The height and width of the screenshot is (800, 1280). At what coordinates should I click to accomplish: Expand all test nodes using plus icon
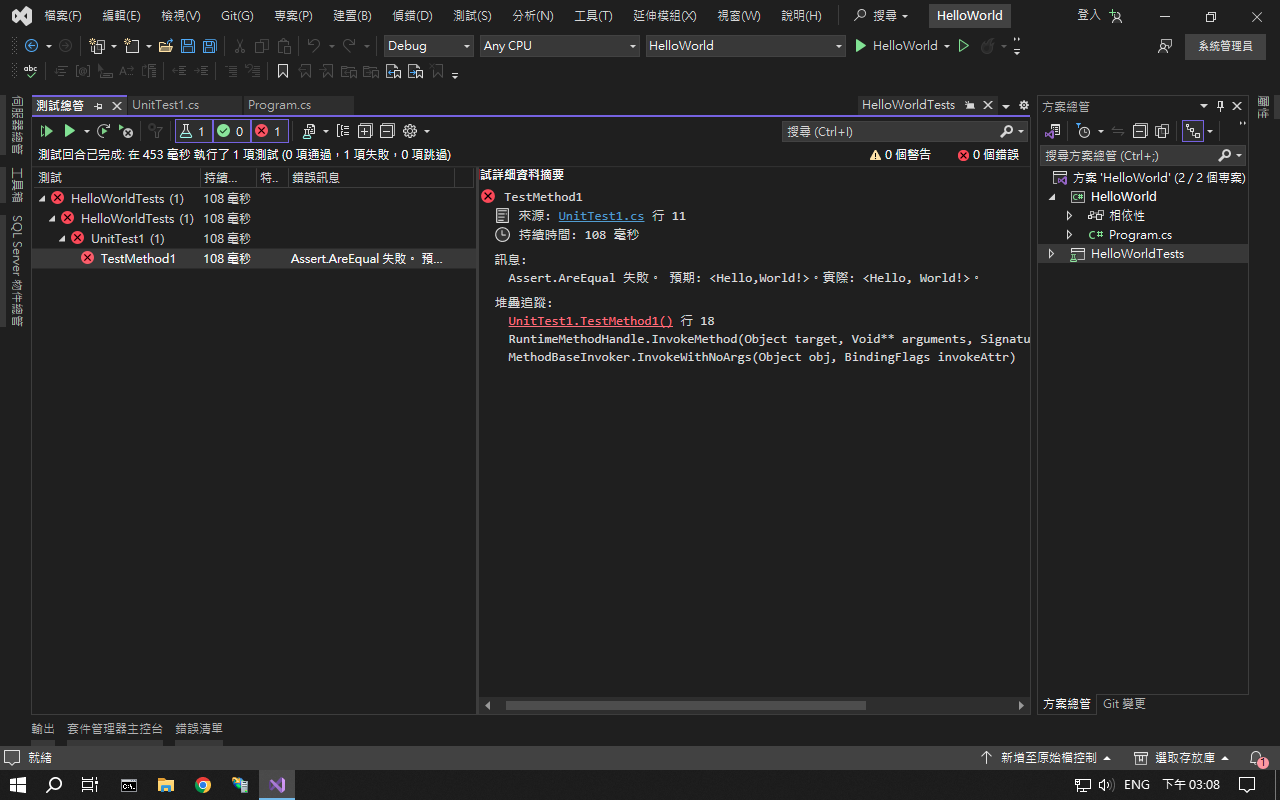tap(365, 131)
